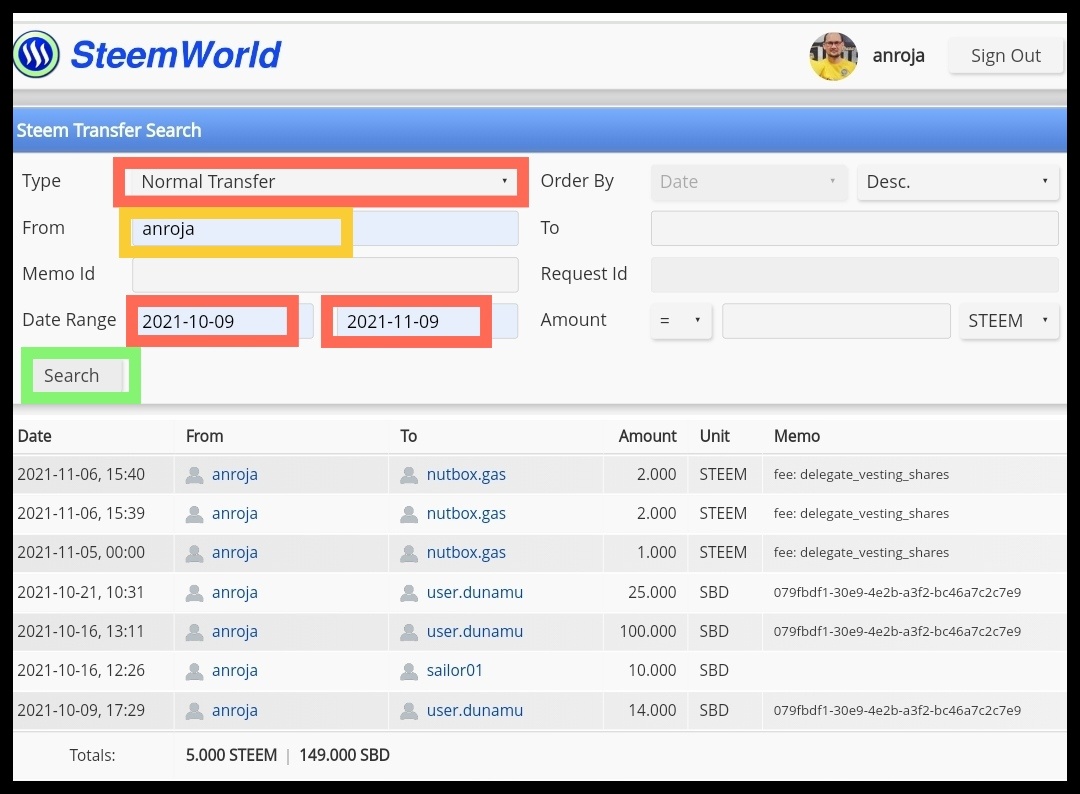Open the sailor01 account link
This screenshot has width=1080, height=794.
click(x=455, y=671)
